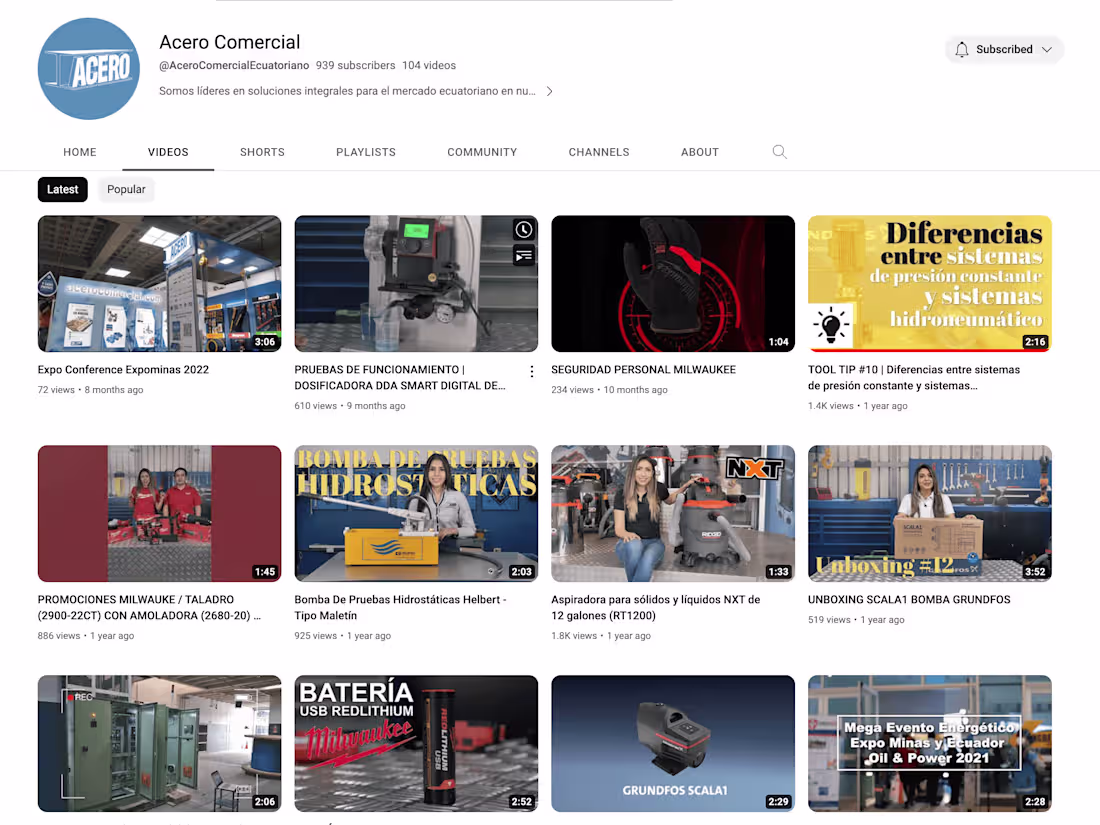The image size is (1100, 825).
Task: Switch to the HOME tab
Action: [80, 152]
